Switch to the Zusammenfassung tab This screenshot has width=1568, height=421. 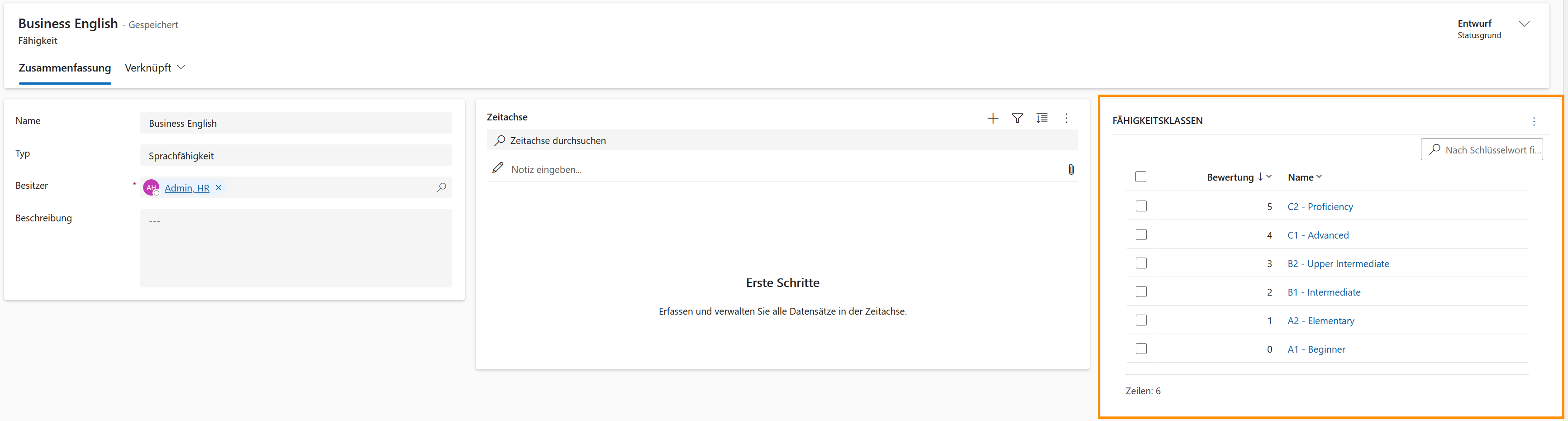65,67
